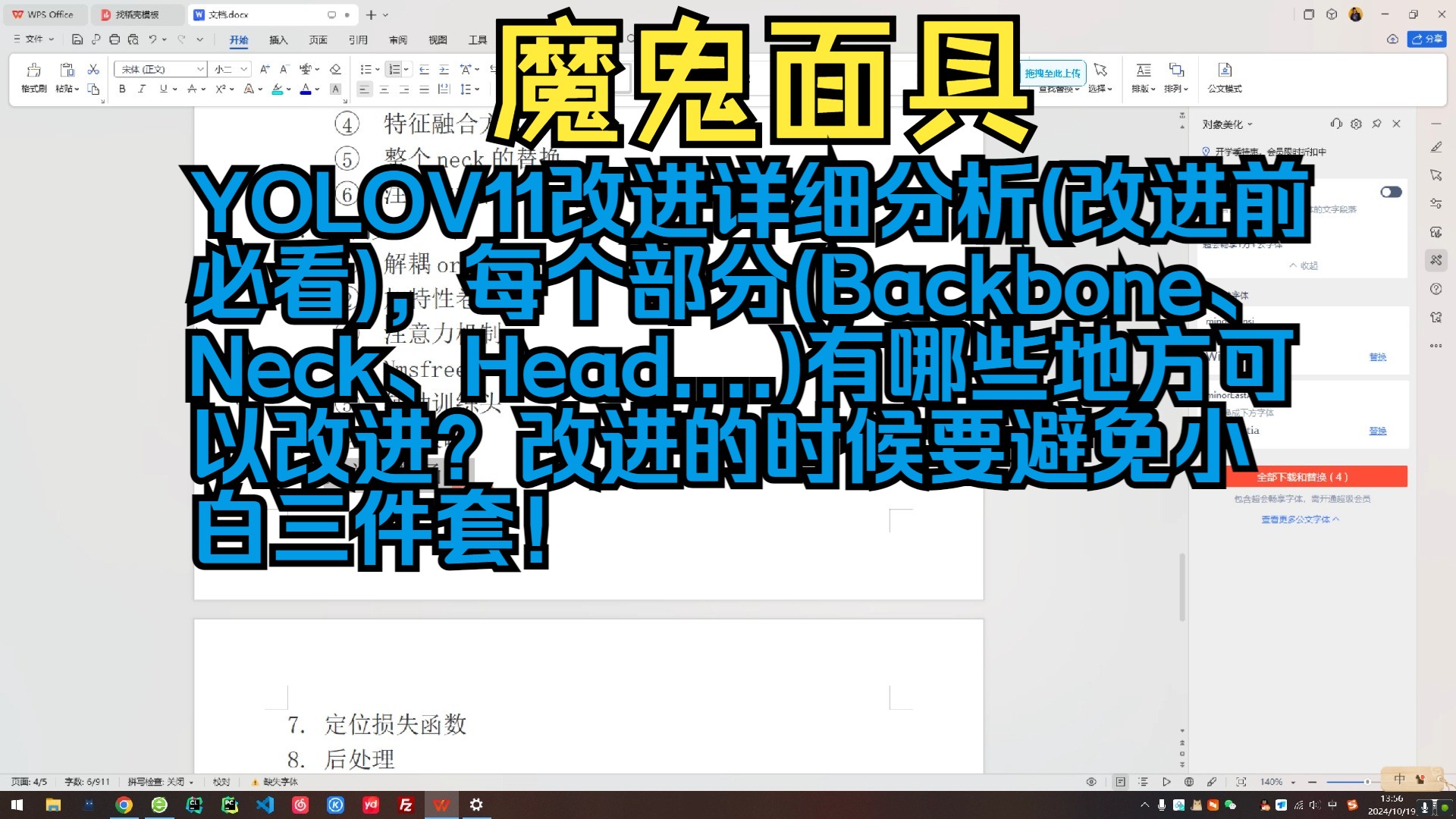The width and height of the screenshot is (1456, 819).
Task: Click the clear formatting eraser icon
Action: 335,69
